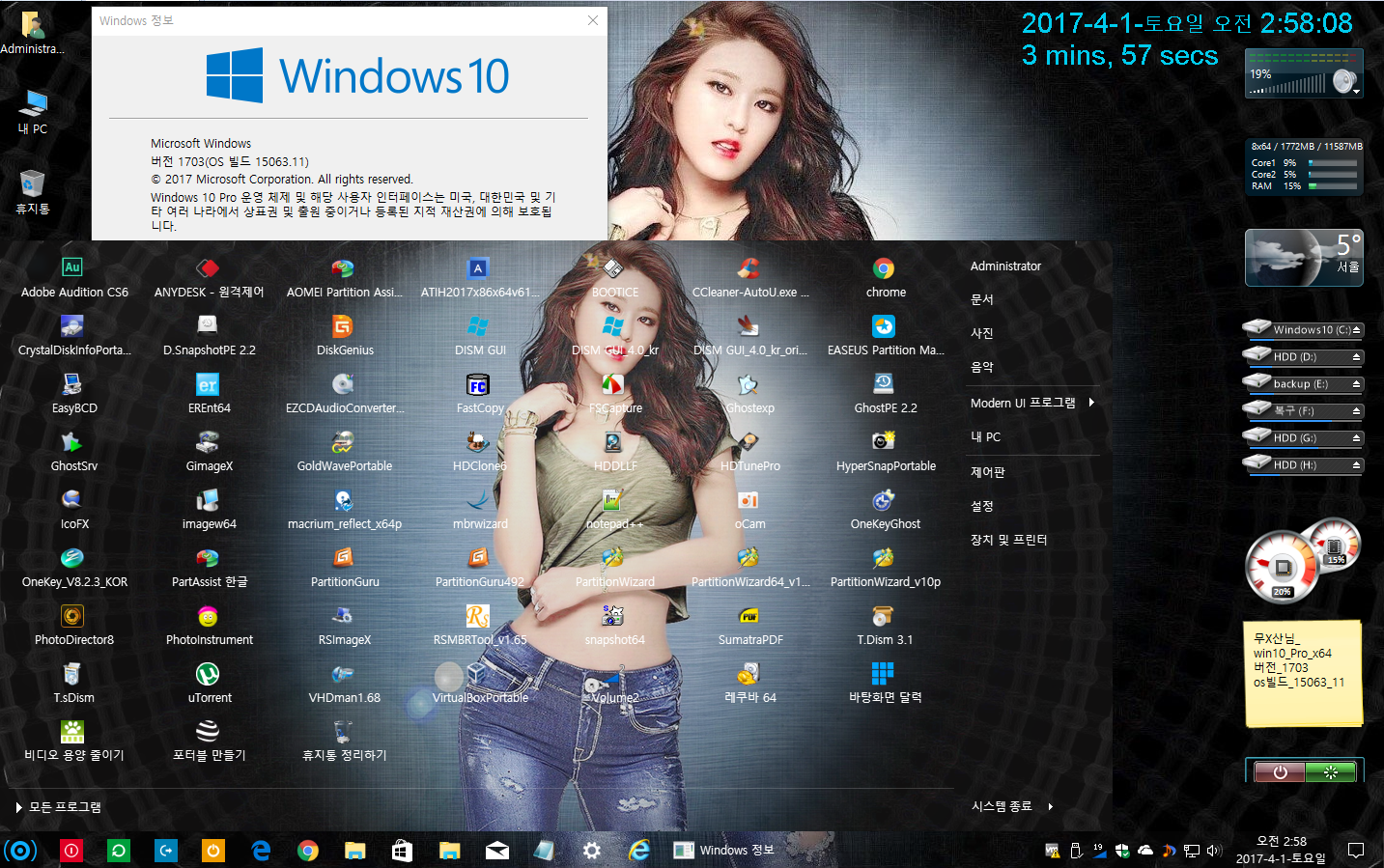
Task: Launch HDClone6
Action: 479,452
